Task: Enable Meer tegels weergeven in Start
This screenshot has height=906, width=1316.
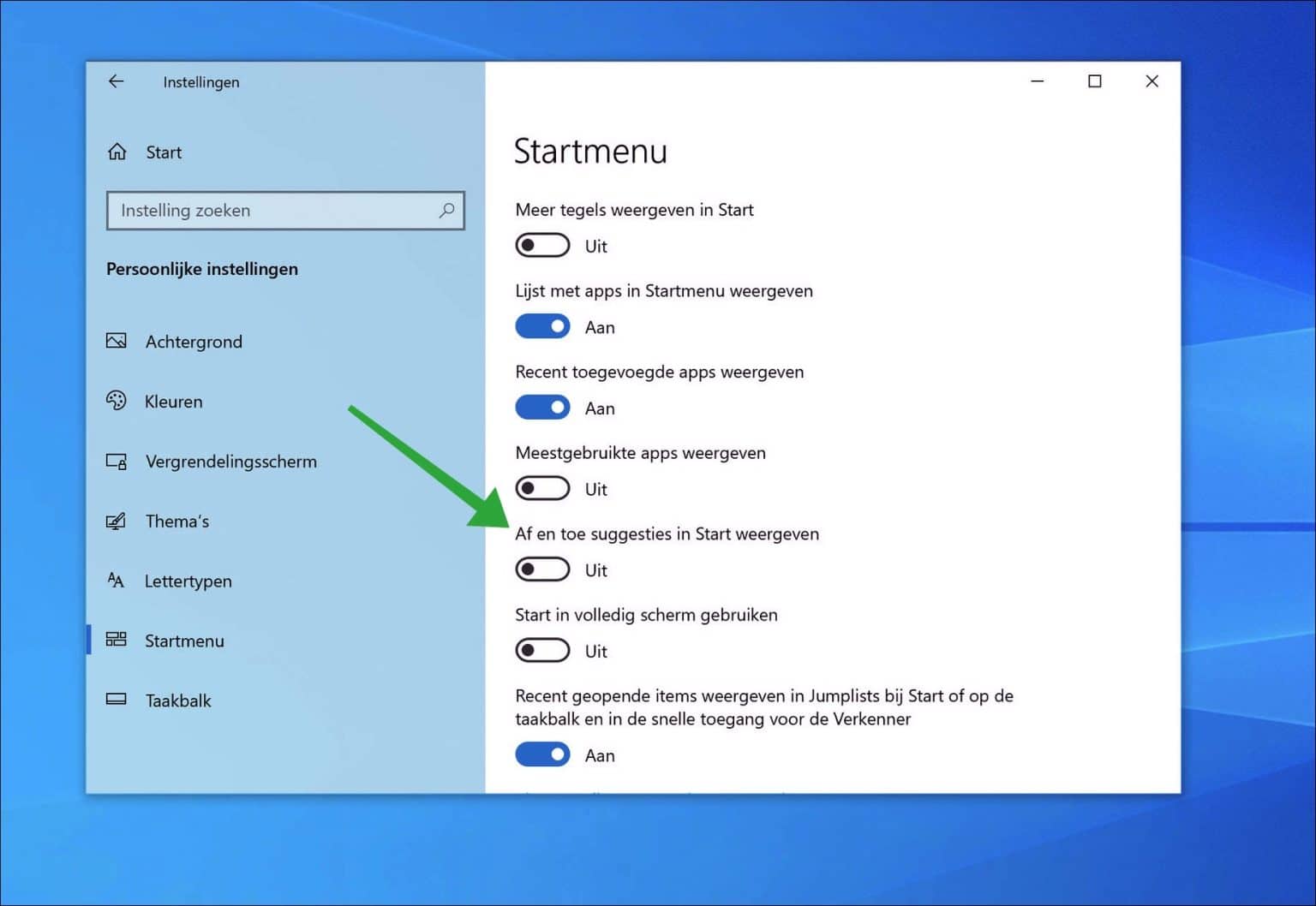Action: (x=542, y=245)
